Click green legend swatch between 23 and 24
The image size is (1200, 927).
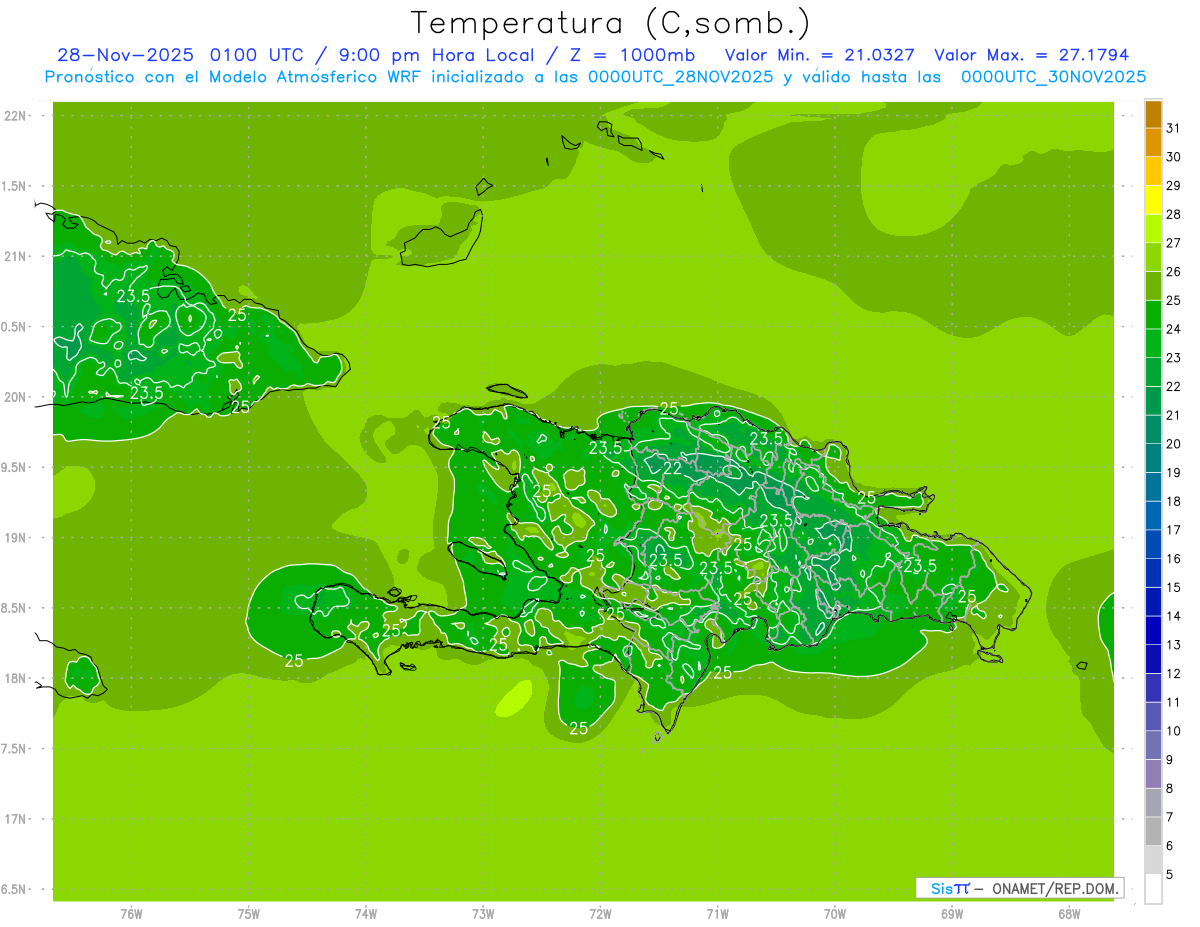coord(1153,343)
